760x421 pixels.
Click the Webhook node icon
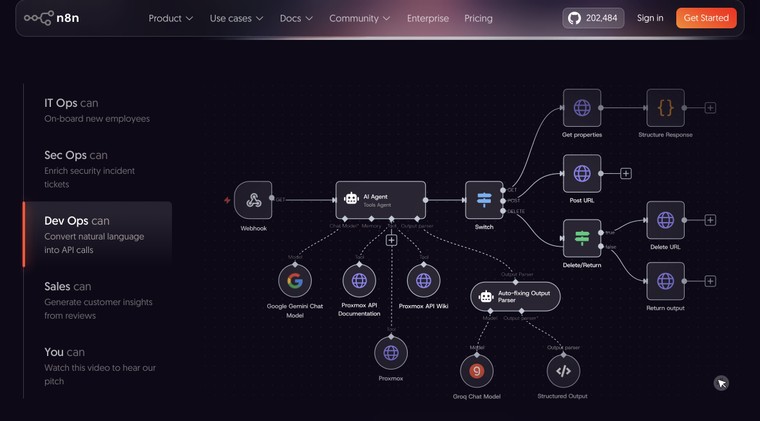pyautogui.click(x=253, y=200)
